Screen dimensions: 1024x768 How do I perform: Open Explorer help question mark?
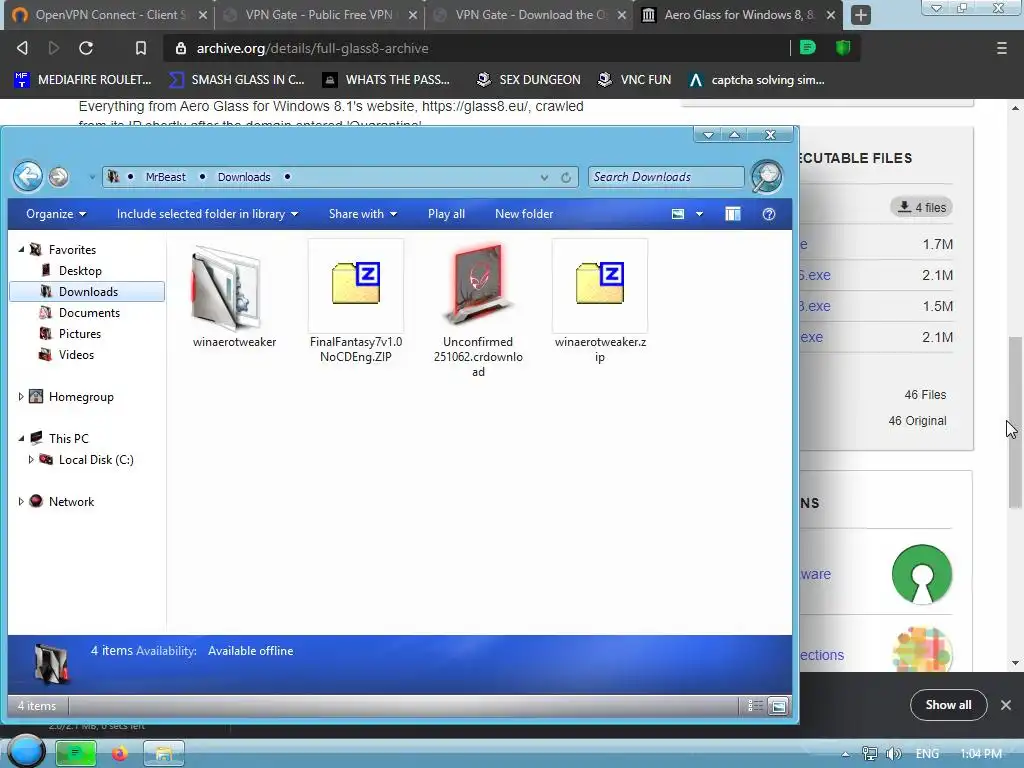point(769,214)
